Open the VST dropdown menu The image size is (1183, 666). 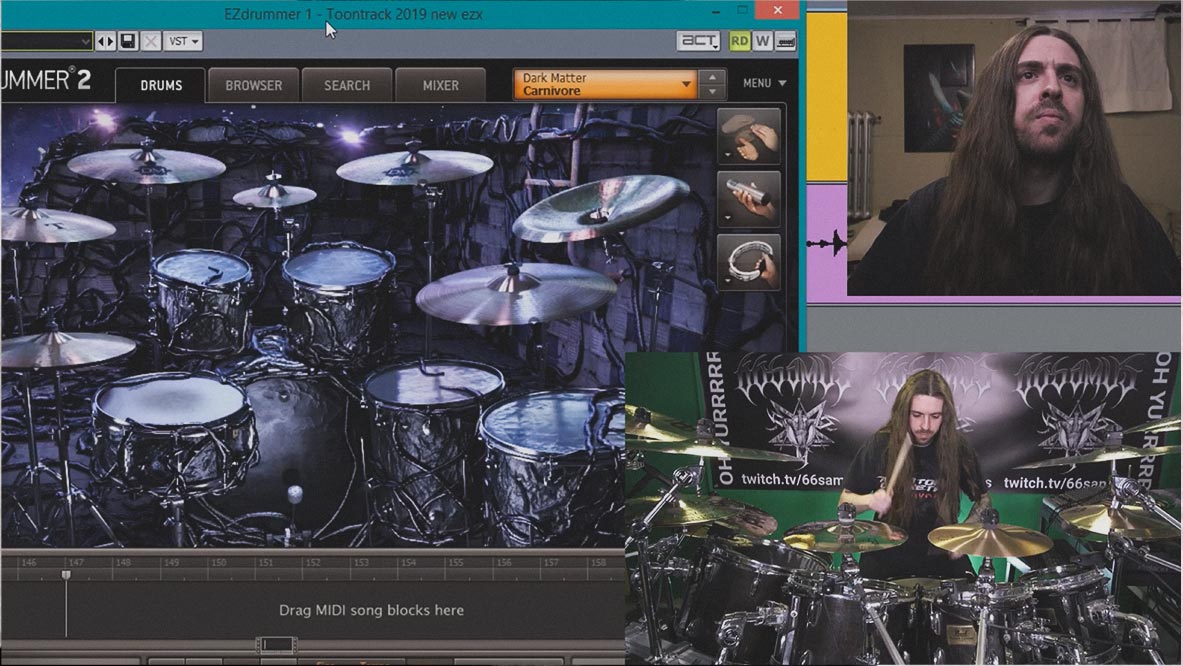point(183,41)
